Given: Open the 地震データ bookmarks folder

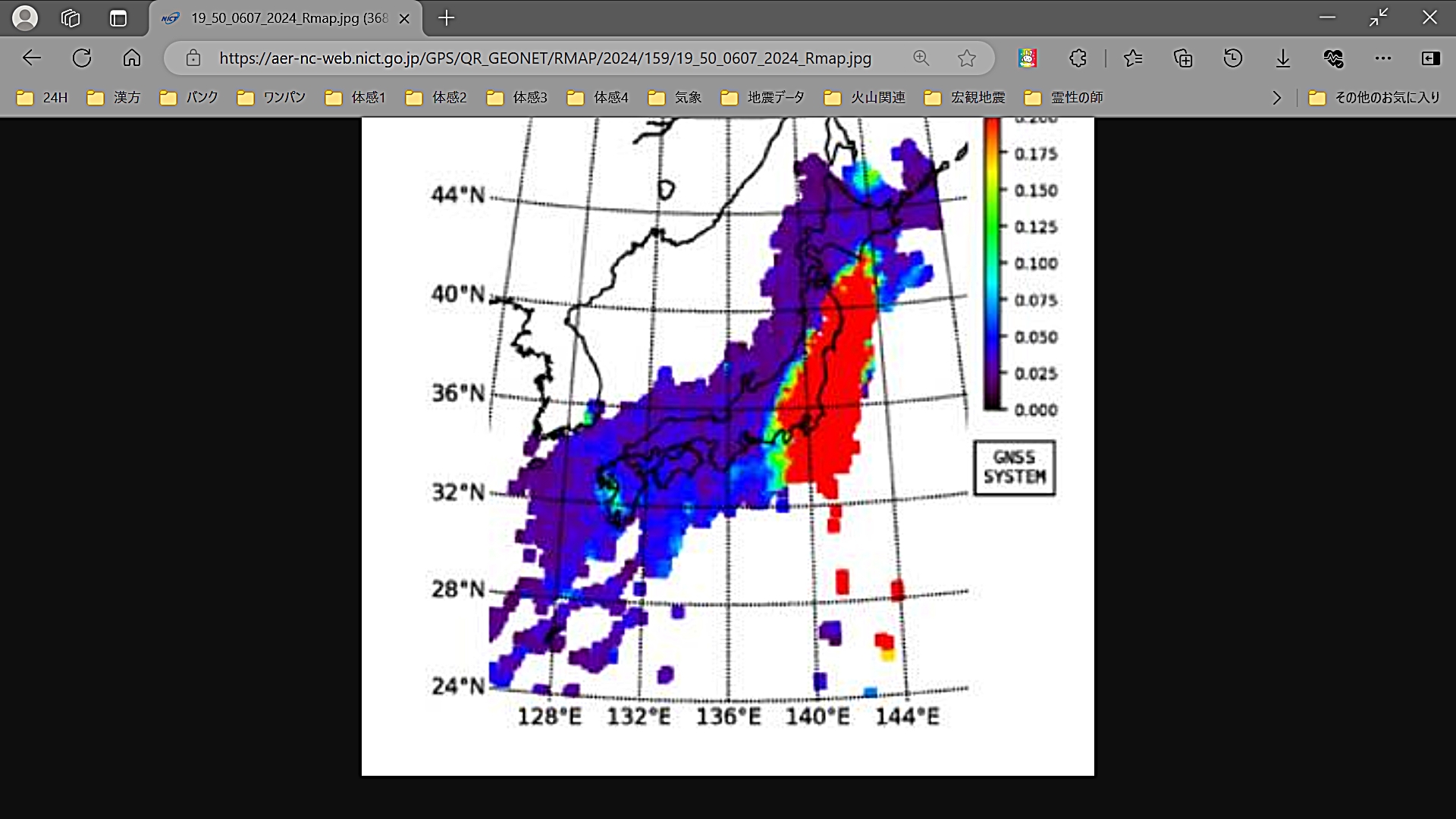Looking at the screenshot, I should pos(763,98).
